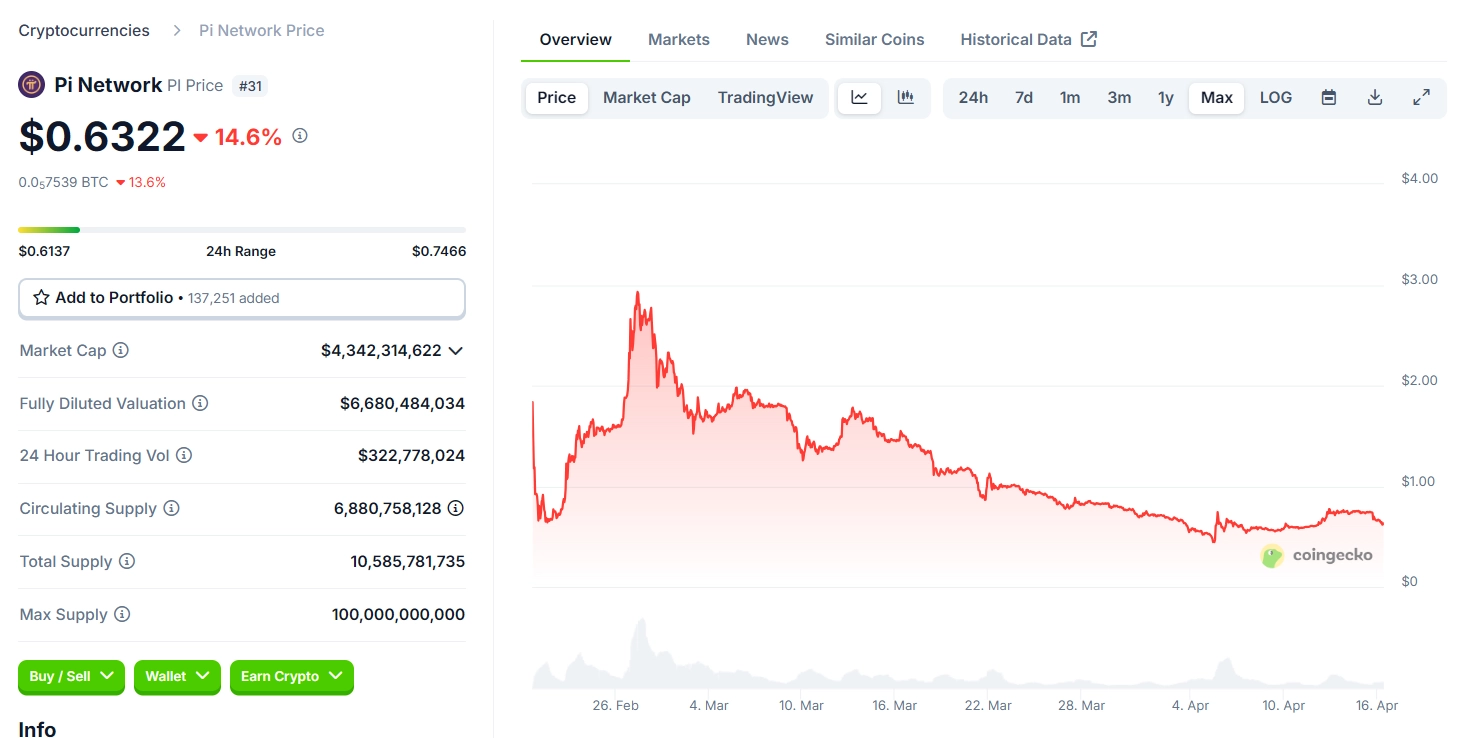Open the Earn Crypto dropdown
This screenshot has width=1467, height=738.
point(292,677)
